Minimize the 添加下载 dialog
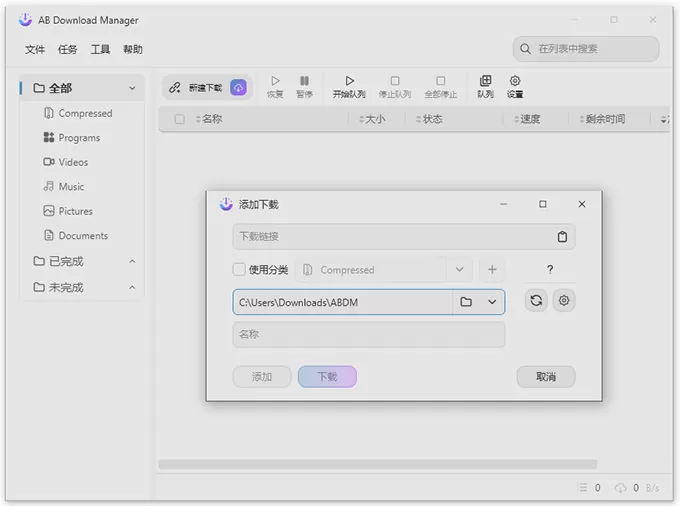 [503, 204]
